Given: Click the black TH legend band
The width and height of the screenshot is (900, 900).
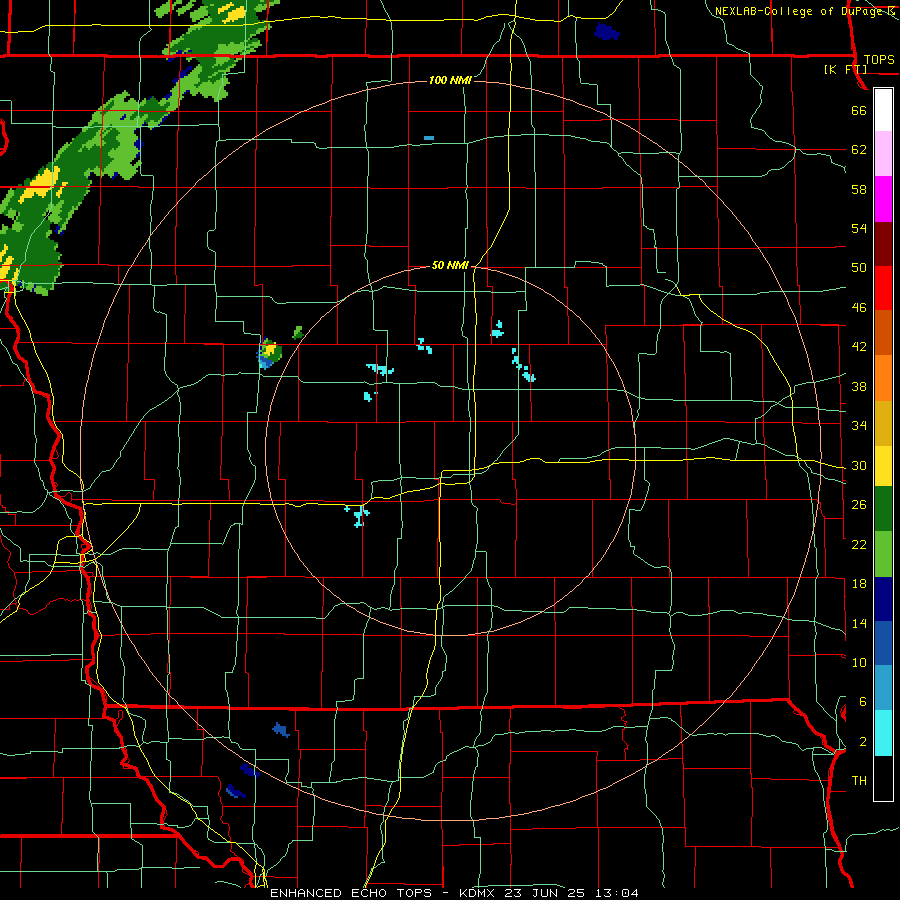Looking at the screenshot, I should [x=883, y=778].
